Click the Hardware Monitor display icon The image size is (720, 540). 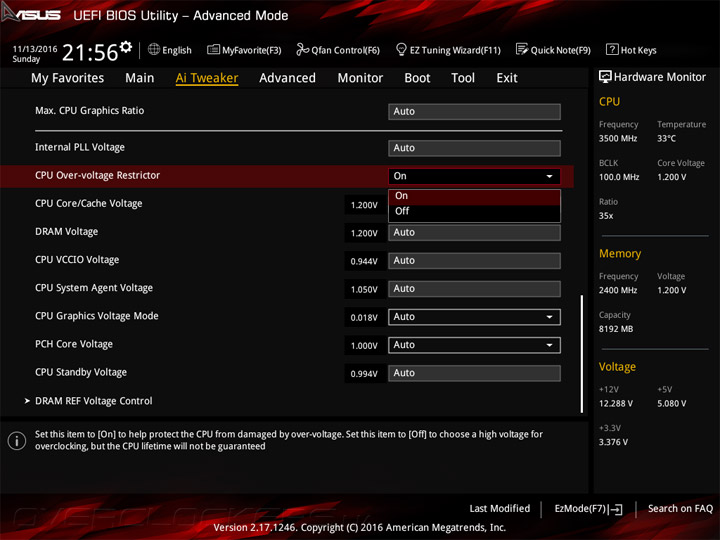[605, 77]
